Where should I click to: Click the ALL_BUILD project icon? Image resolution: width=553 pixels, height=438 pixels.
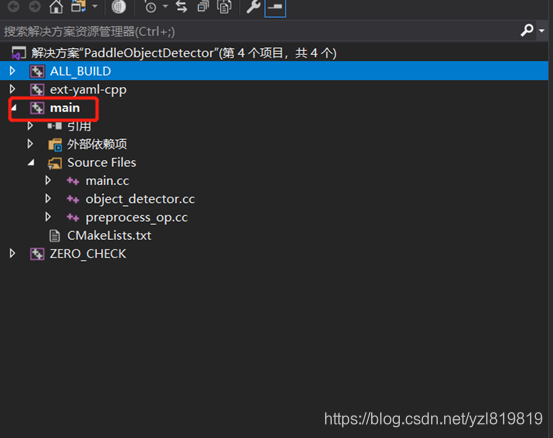(x=37, y=71)
